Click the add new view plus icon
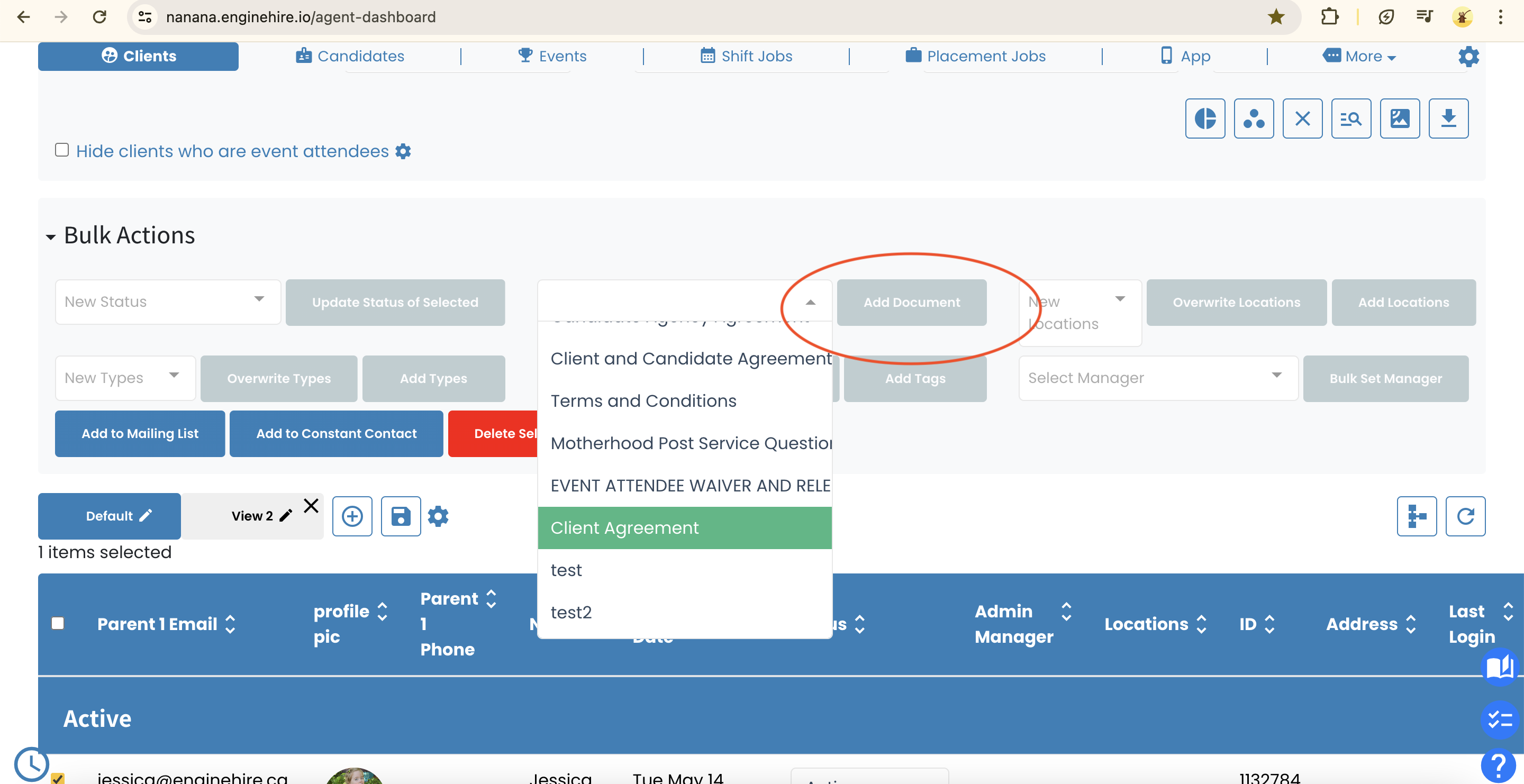Viewport: 1524px width, 784px height. tap(352, 516)
